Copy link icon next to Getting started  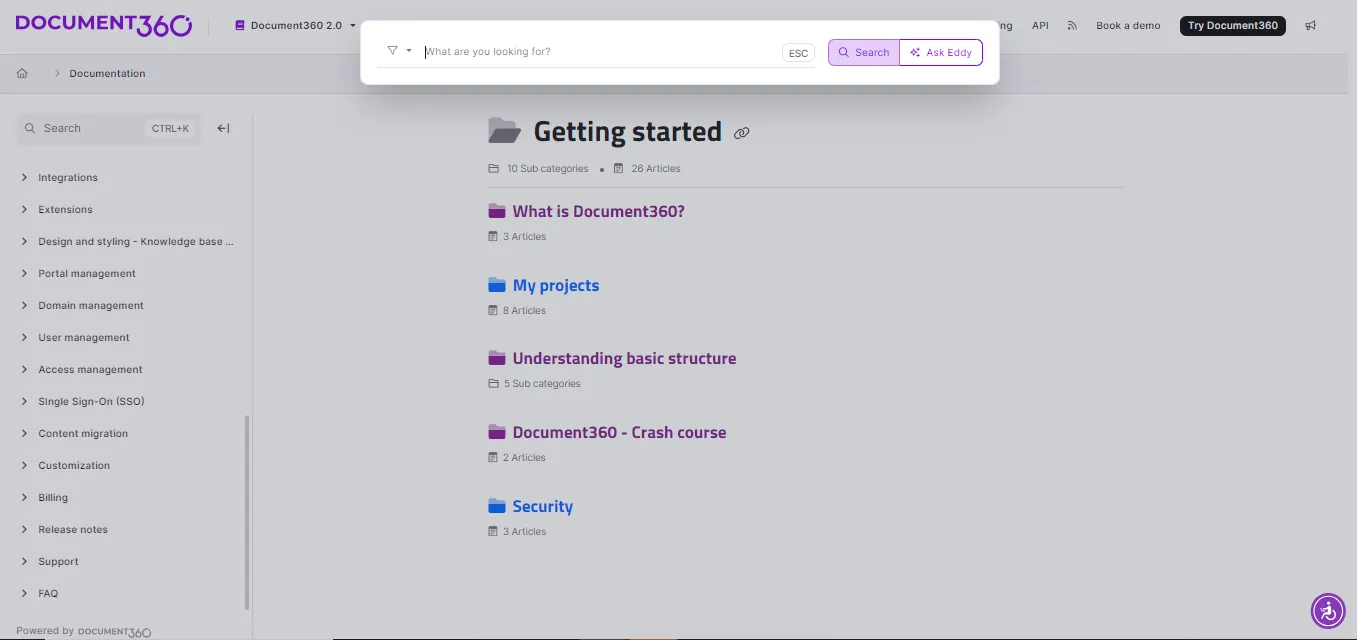741,133
